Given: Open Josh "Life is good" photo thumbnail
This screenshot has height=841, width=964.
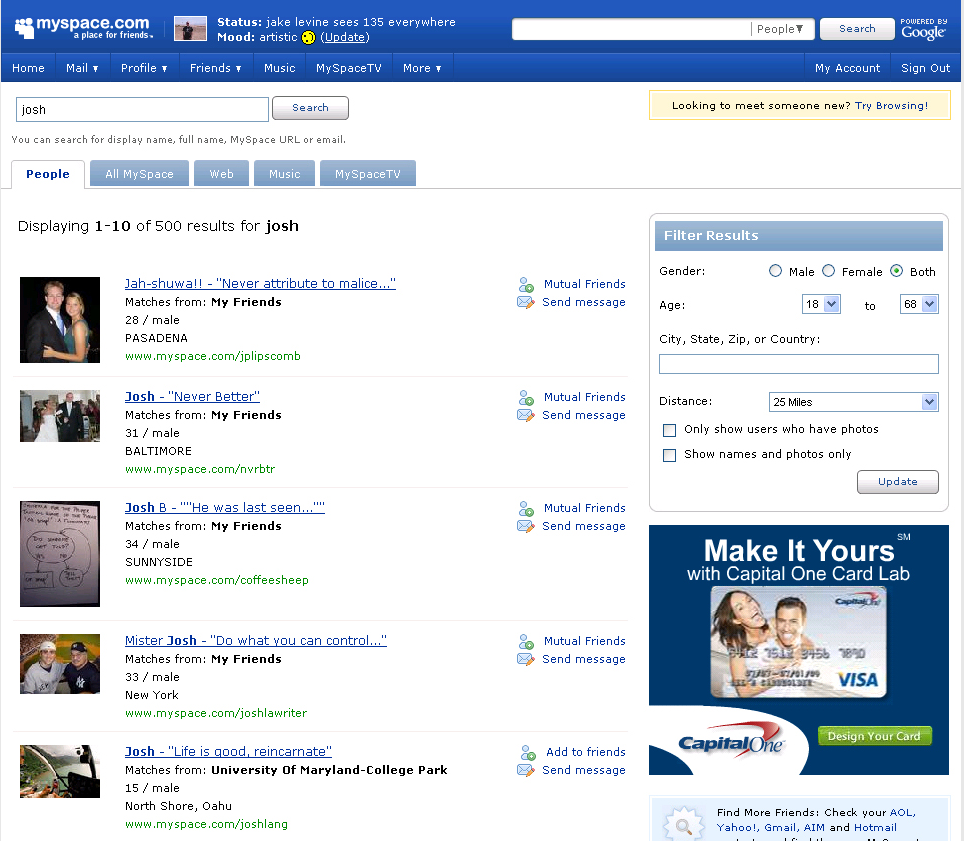Looking at the screenshot, I should point(60,772).
